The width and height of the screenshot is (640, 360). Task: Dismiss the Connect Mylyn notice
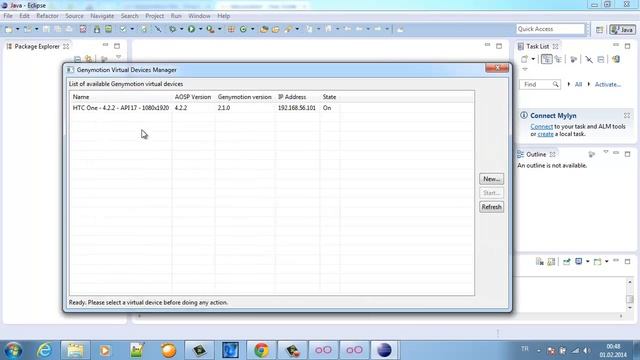[627, 116]
